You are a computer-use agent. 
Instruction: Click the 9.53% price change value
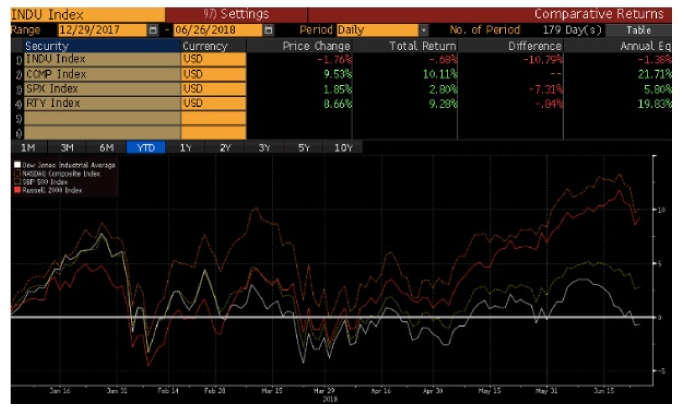[x=337, y=74]
